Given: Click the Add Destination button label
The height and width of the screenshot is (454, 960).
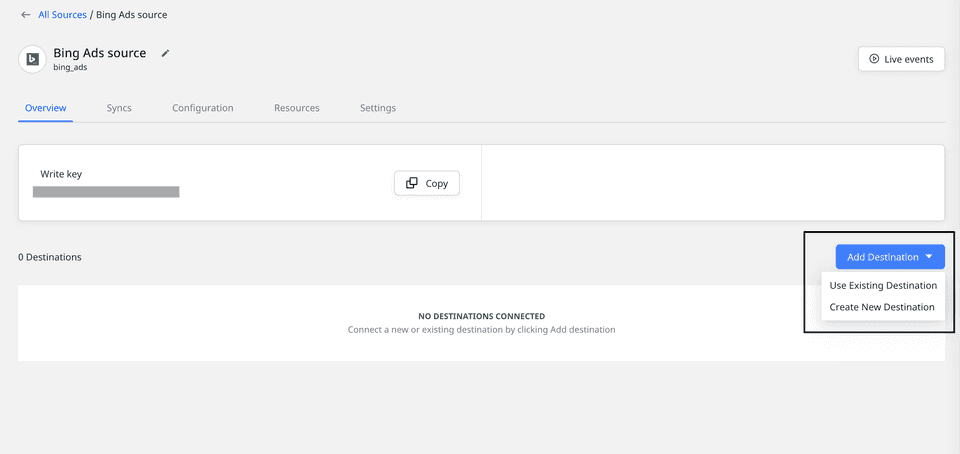Looking at the screenshot, I should 882,257.
